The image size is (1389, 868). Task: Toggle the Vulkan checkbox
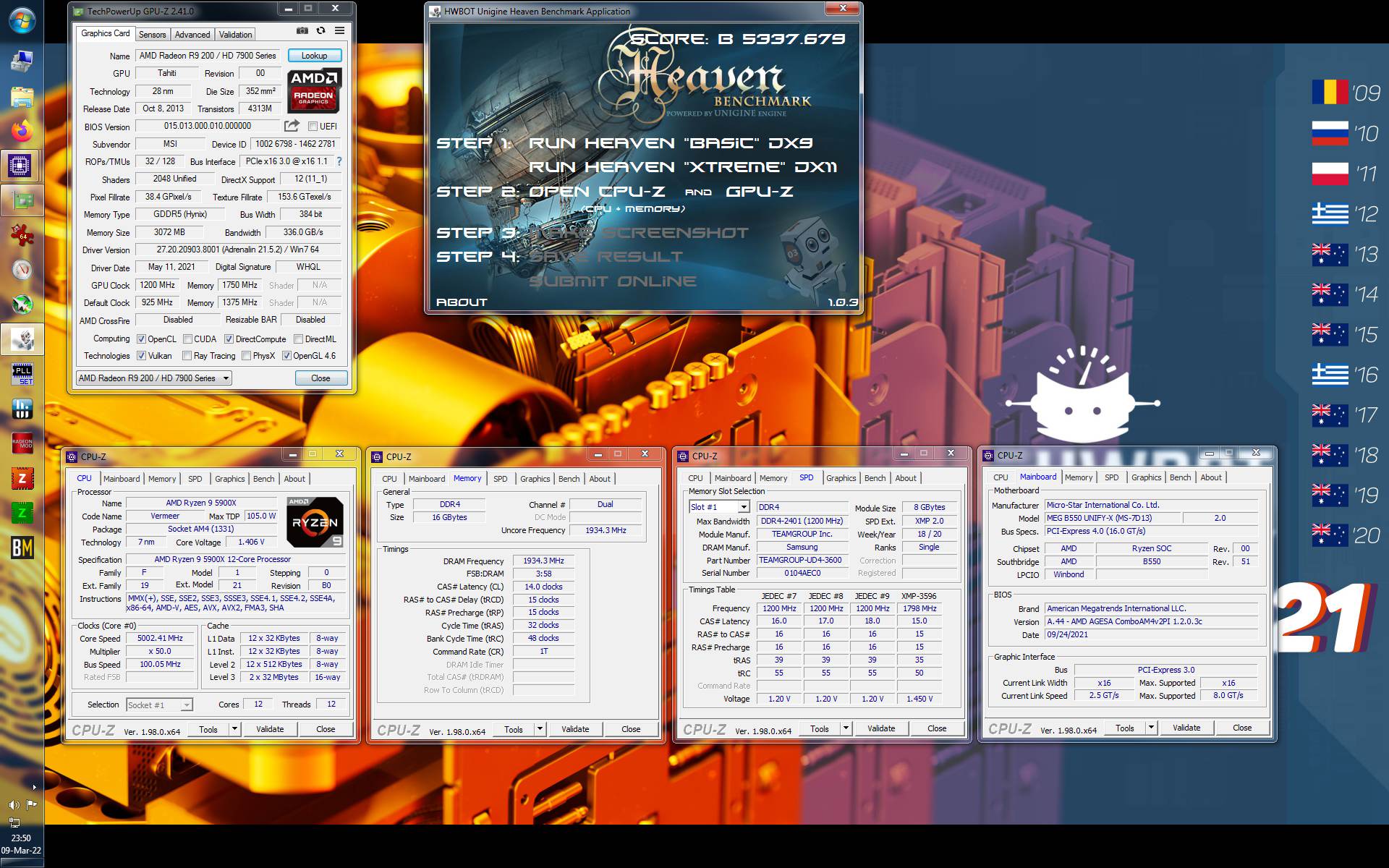click(x=142, y=356)
